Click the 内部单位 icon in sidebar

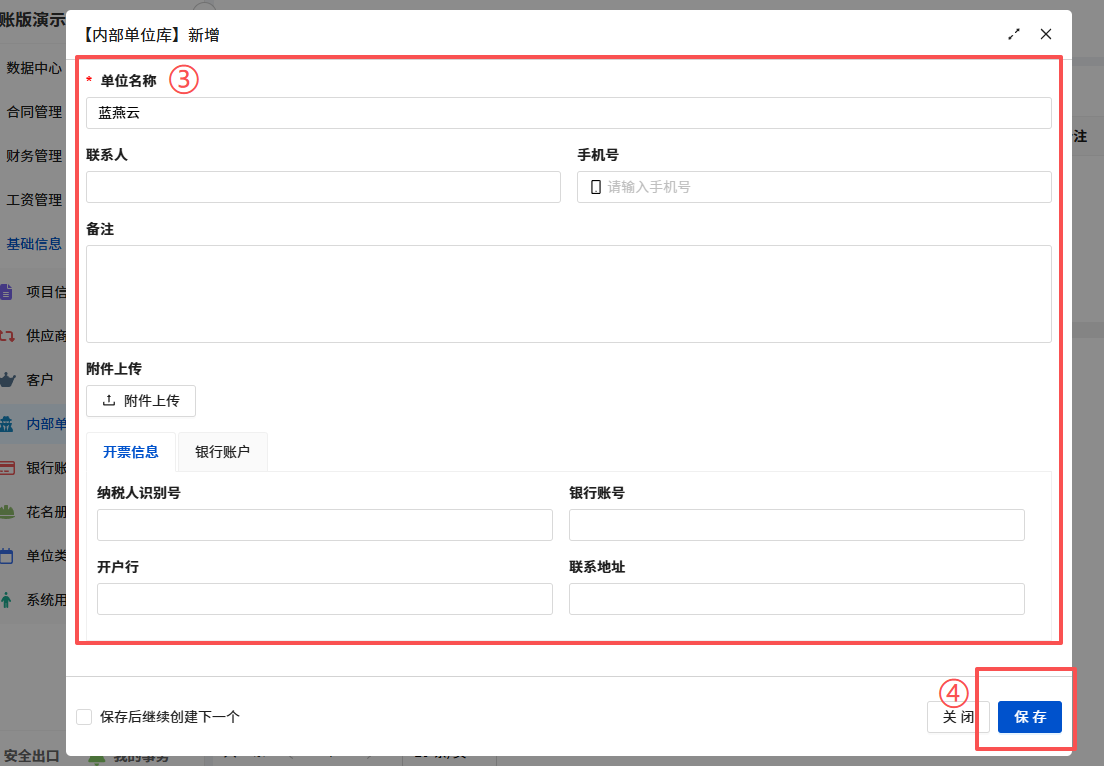pyautogui.click(x=6, y=424)
